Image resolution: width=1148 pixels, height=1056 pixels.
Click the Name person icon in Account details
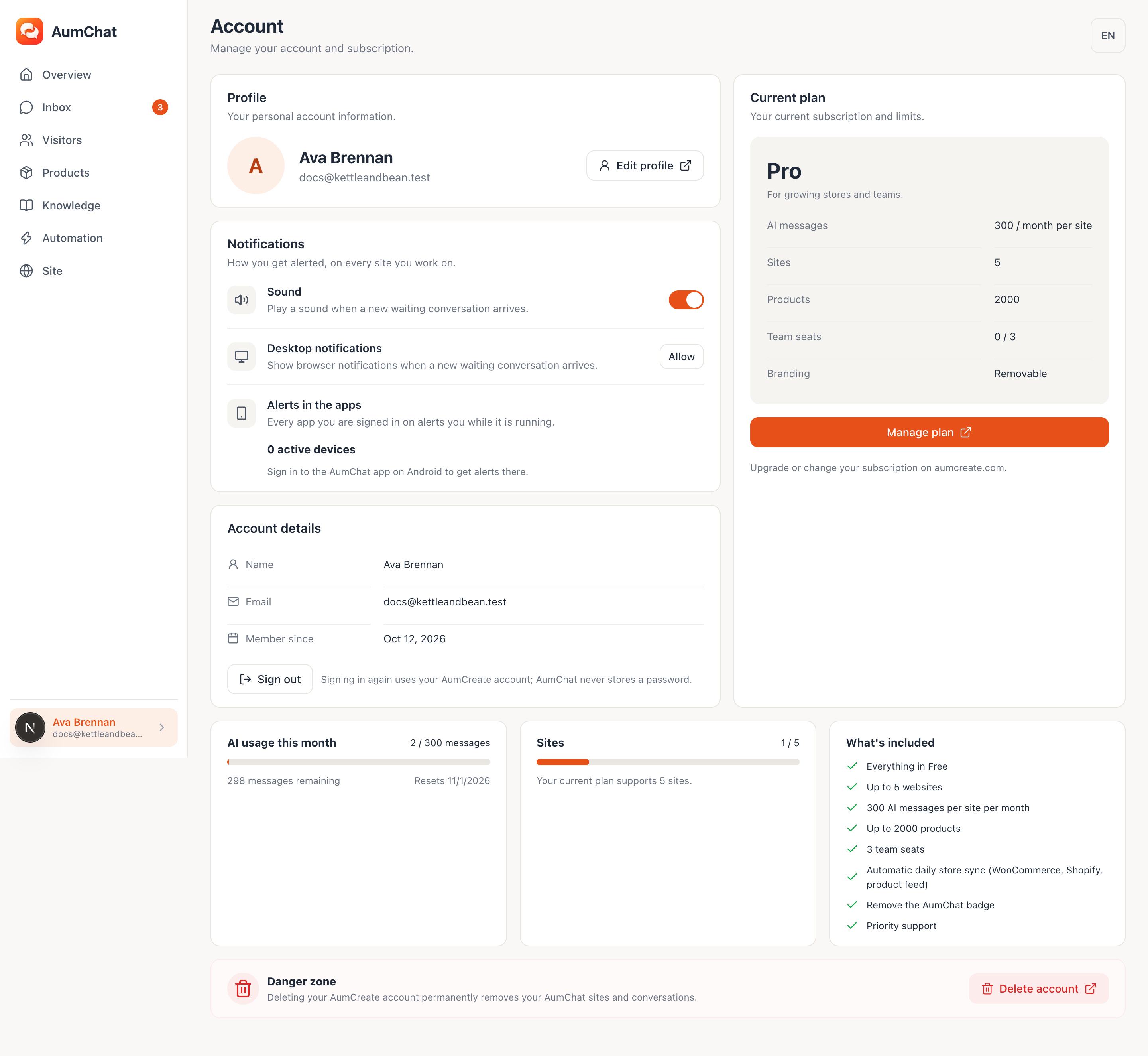coord(233,565)
